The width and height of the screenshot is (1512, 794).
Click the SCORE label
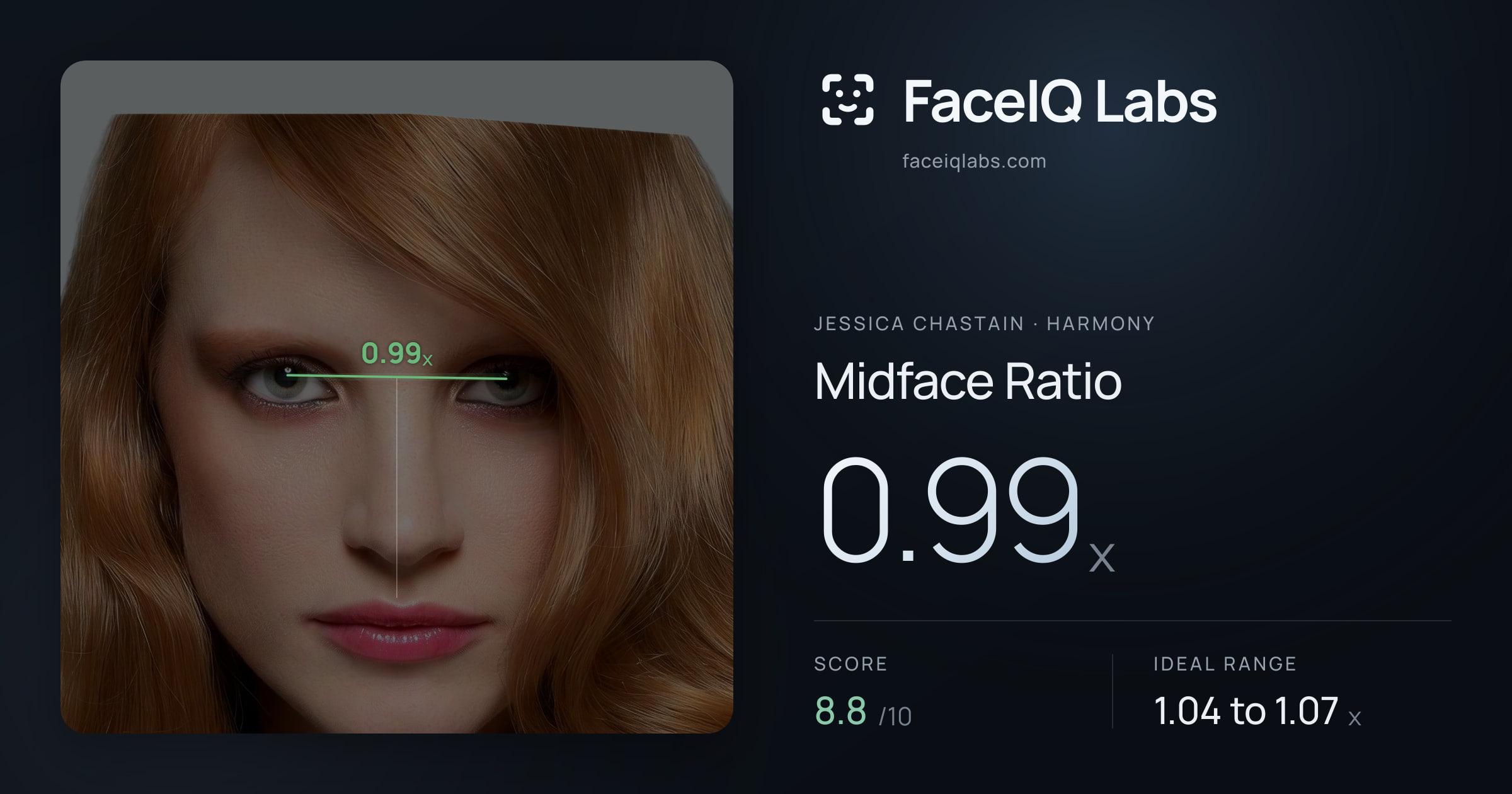[850, 664]
